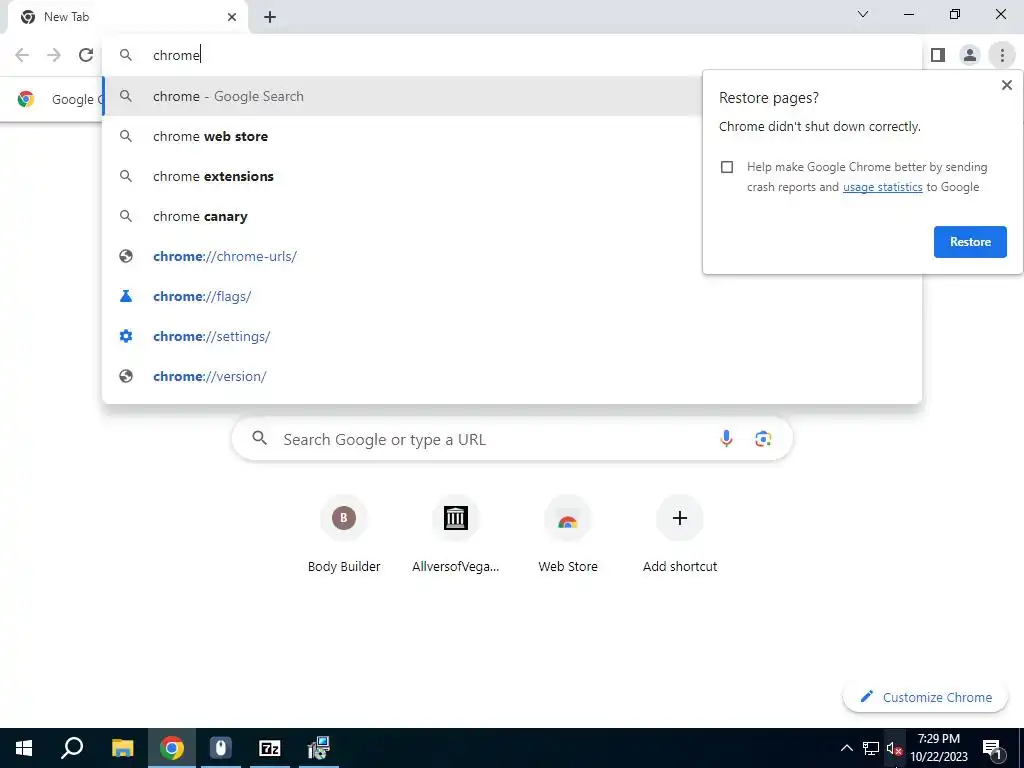1024x768 pixels.
Task: Dismiss the Restore pages dialog
Action: pyautogui.click(x=1006, y=85)
